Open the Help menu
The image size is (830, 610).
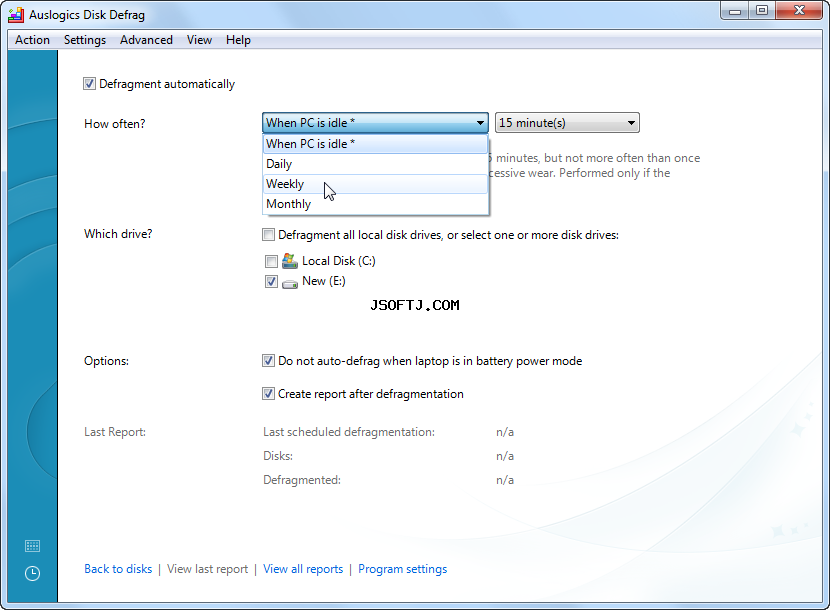[238, 40]
